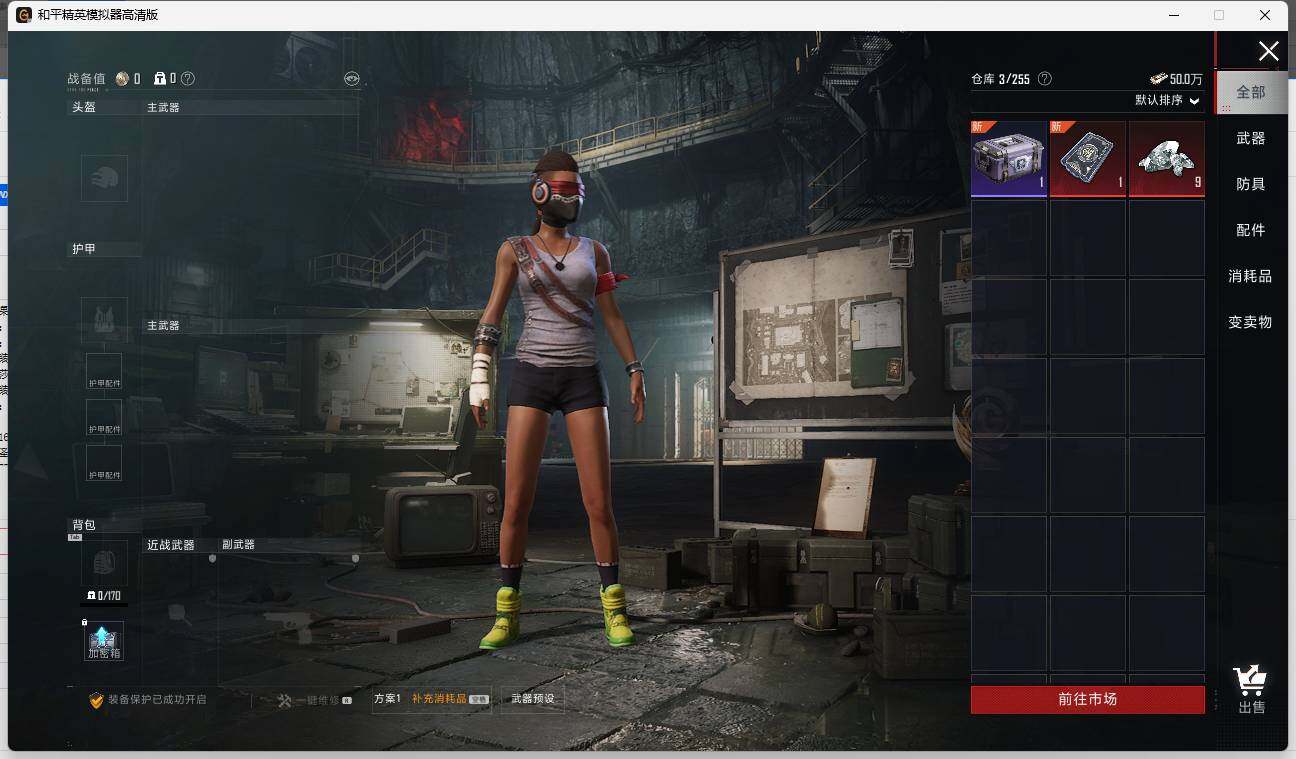Click the lower 主武器 header
The height and width of the screenshot is (759, 1296).
(163, 326)
